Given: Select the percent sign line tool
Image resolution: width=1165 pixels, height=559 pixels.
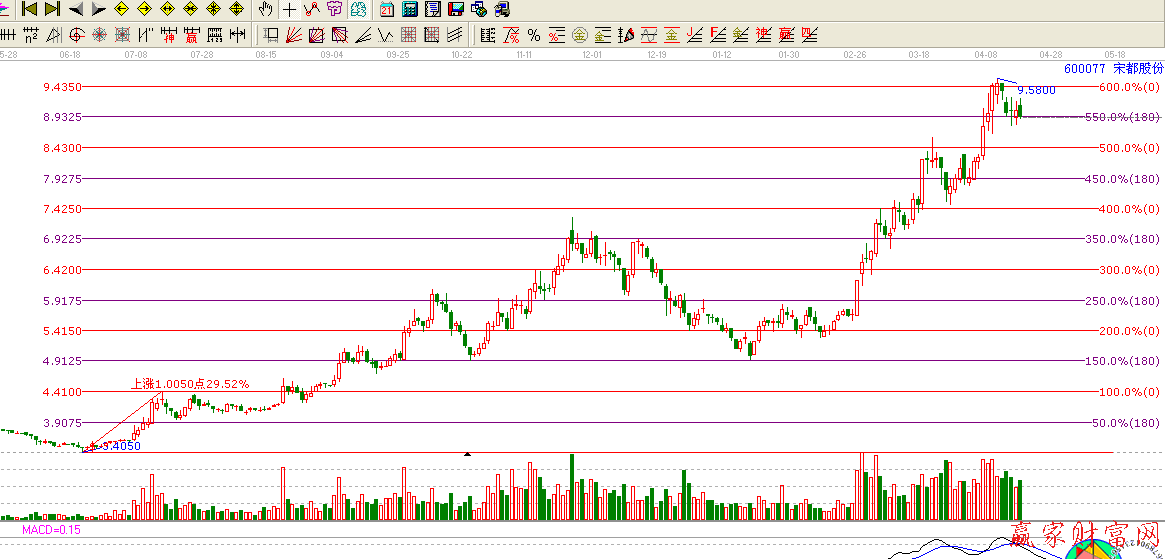Looking at the screenshot, I should (x=533, y=35).
